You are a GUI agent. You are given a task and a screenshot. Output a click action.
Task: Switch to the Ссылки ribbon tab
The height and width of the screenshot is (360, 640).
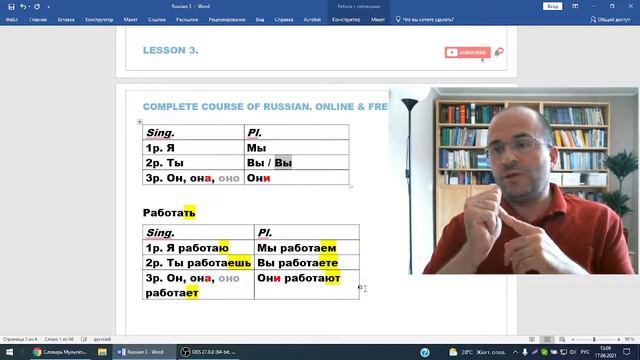pyautogui.click(x=157, y=20)
